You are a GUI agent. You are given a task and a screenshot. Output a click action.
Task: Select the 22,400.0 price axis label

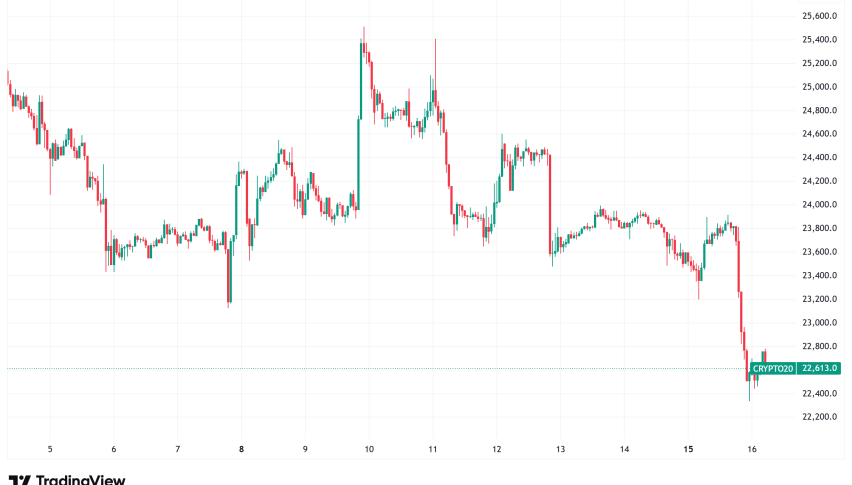point(818,393)
